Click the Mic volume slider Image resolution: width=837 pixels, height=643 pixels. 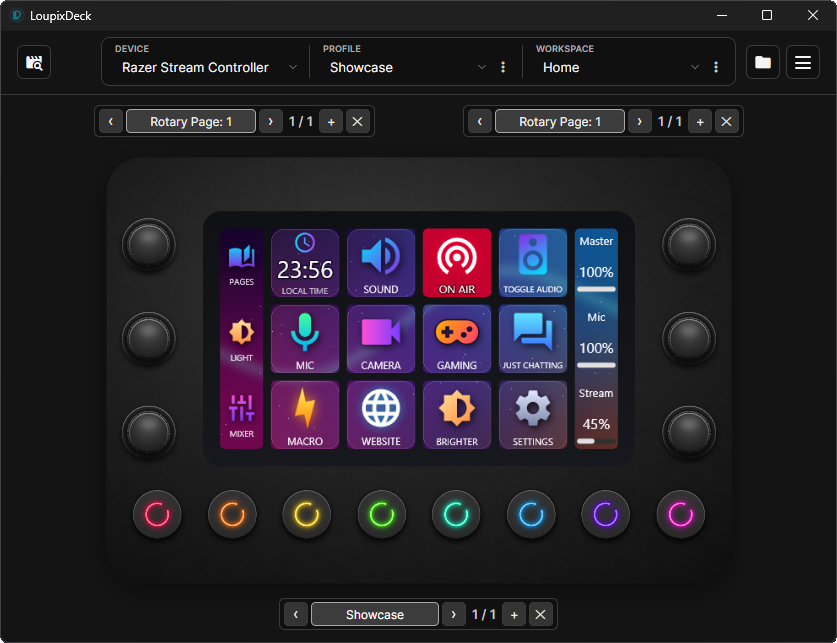coord(596,366)
